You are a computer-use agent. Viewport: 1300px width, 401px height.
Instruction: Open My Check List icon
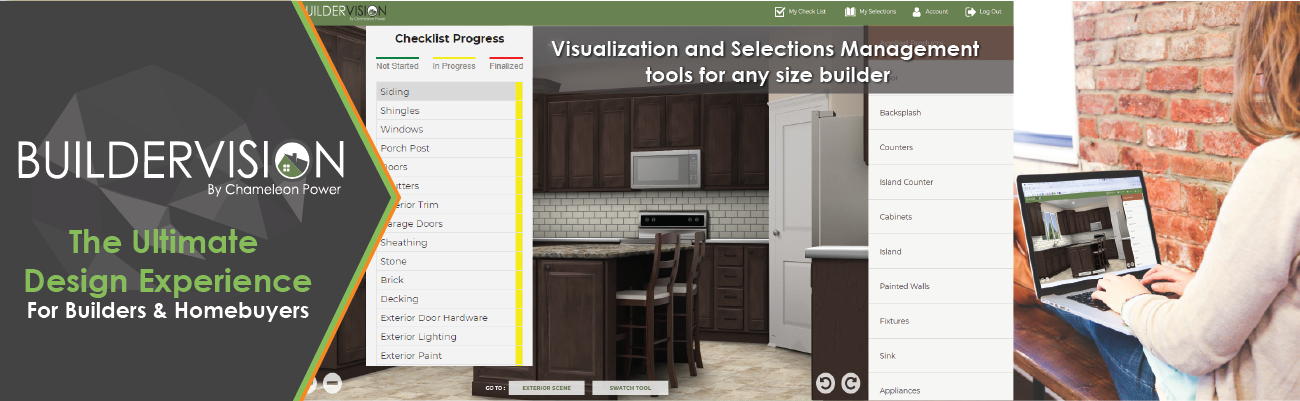tap(780, 12)
